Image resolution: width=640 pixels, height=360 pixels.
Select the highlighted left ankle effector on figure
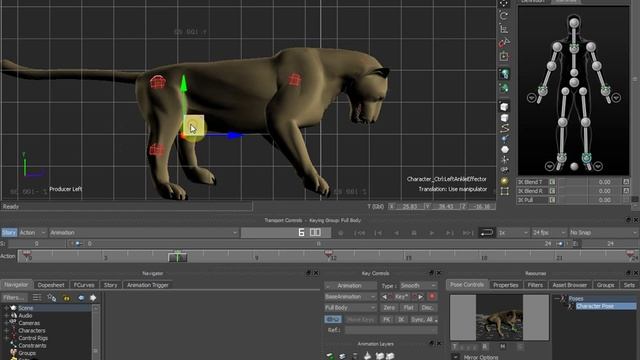[x=587, y=158]
